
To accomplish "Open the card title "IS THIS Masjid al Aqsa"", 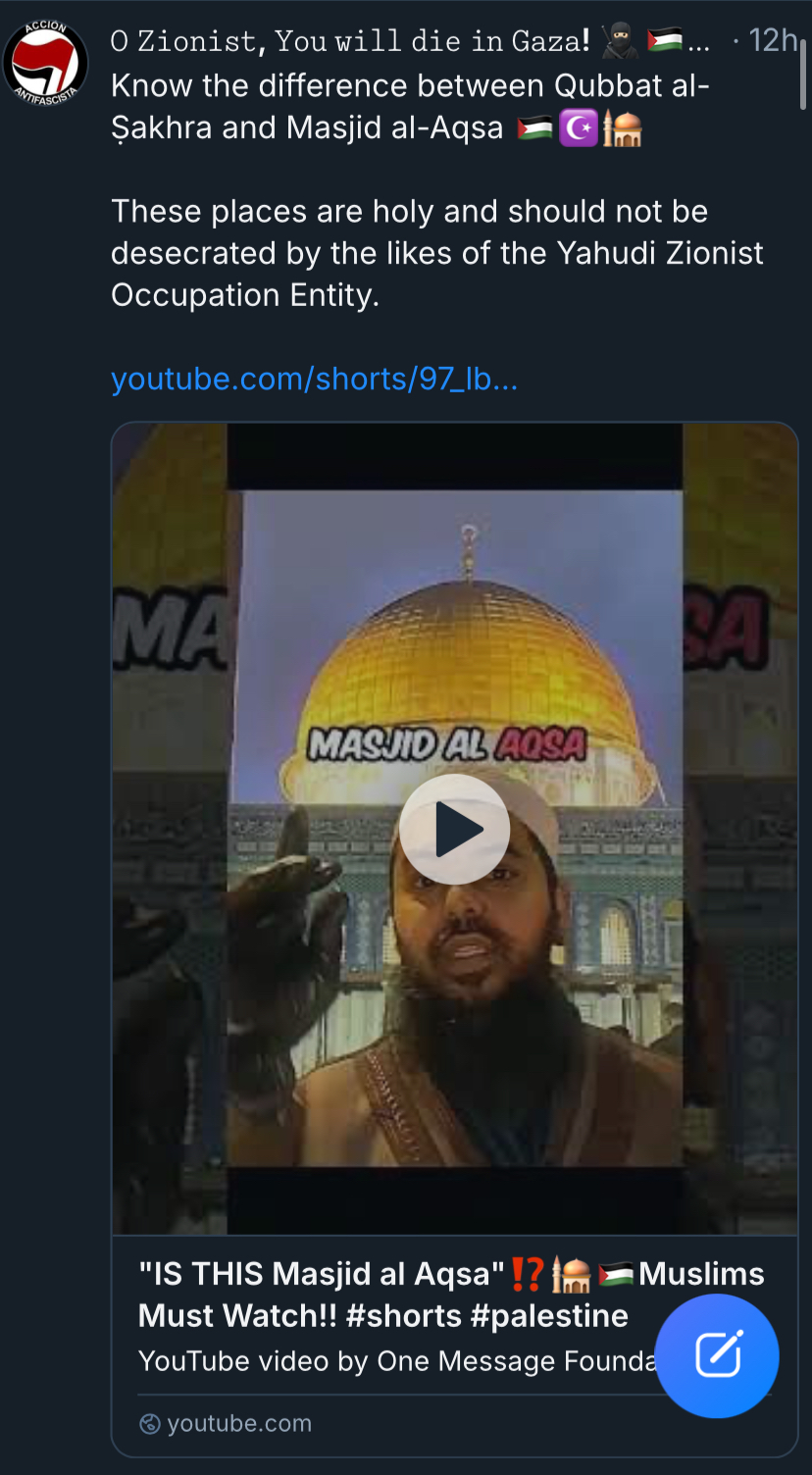I will 451,1295.
